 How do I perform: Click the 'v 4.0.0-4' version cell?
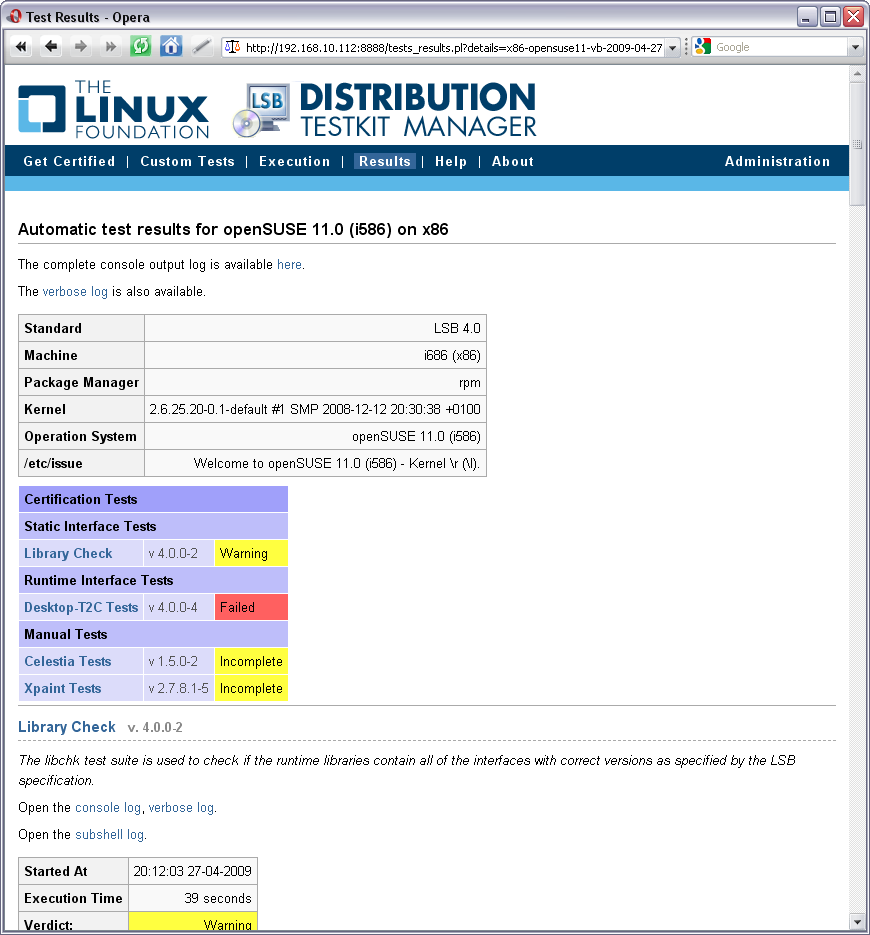coord(179,608)
